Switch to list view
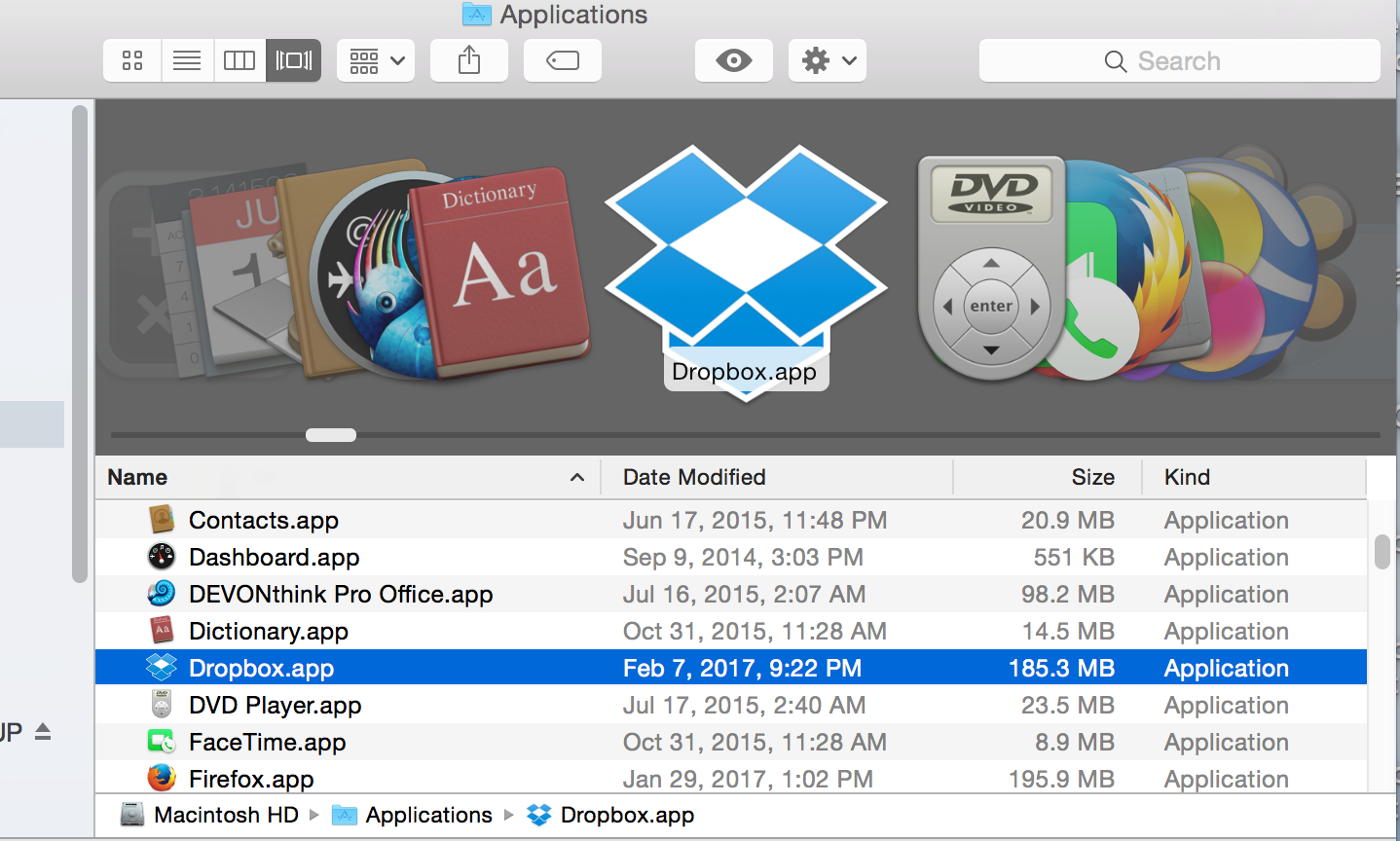 click(187, 60)
